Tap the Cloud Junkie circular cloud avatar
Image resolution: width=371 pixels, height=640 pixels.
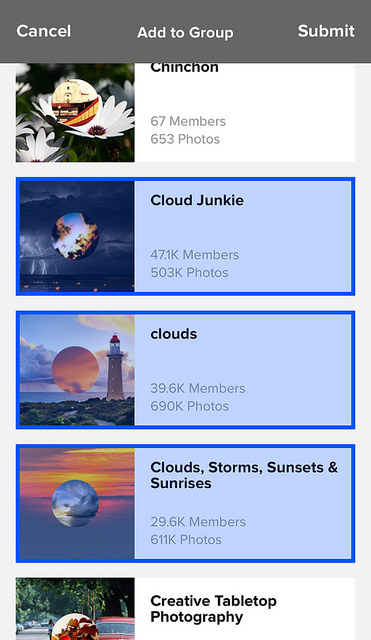(76, 236)
